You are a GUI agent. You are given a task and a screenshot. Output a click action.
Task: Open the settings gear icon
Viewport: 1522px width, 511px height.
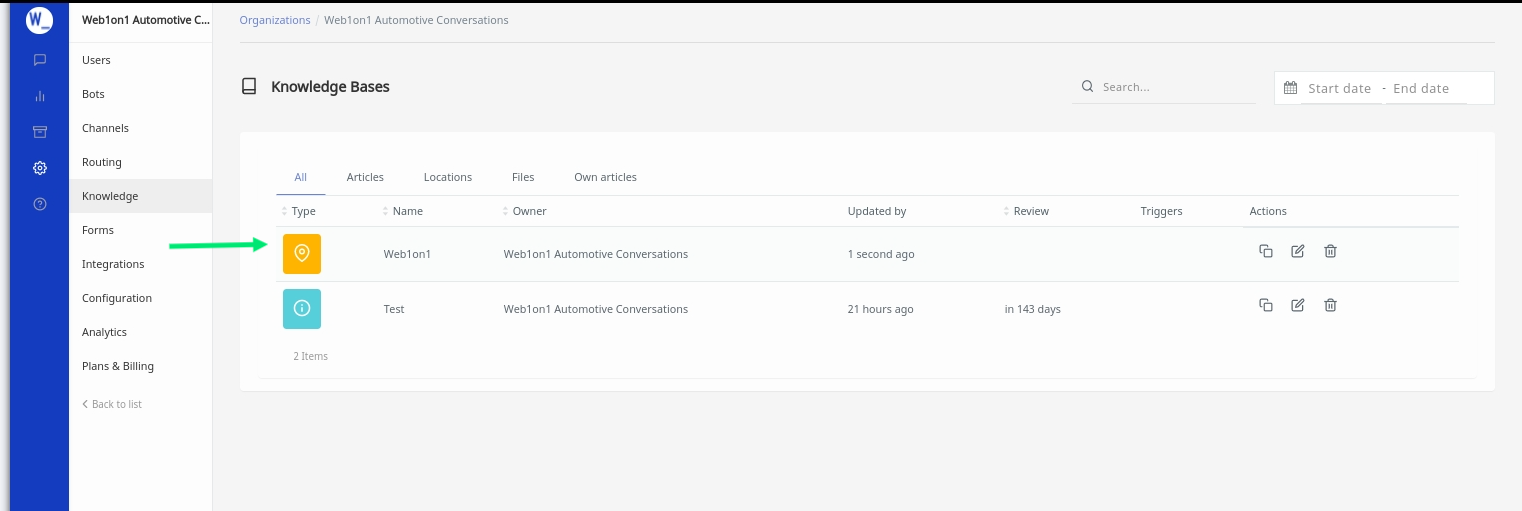pyautogui.click(x=40, y=168)
